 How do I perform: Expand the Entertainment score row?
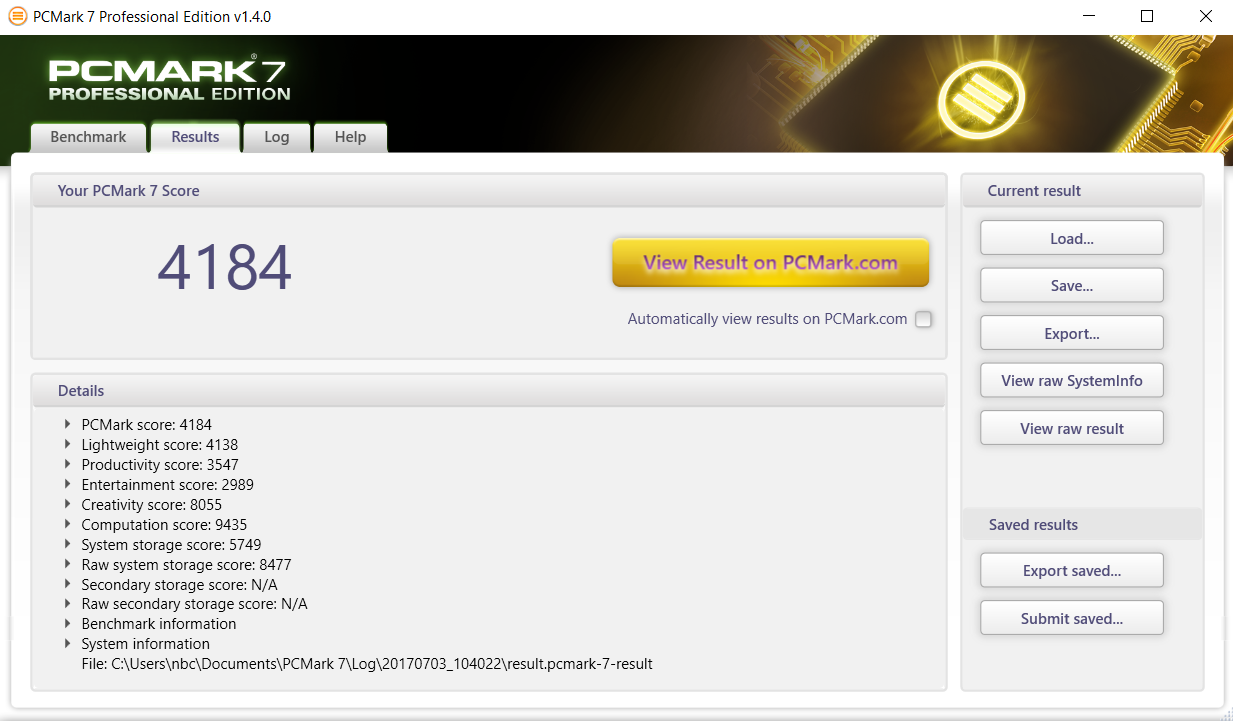coord(68,485)
